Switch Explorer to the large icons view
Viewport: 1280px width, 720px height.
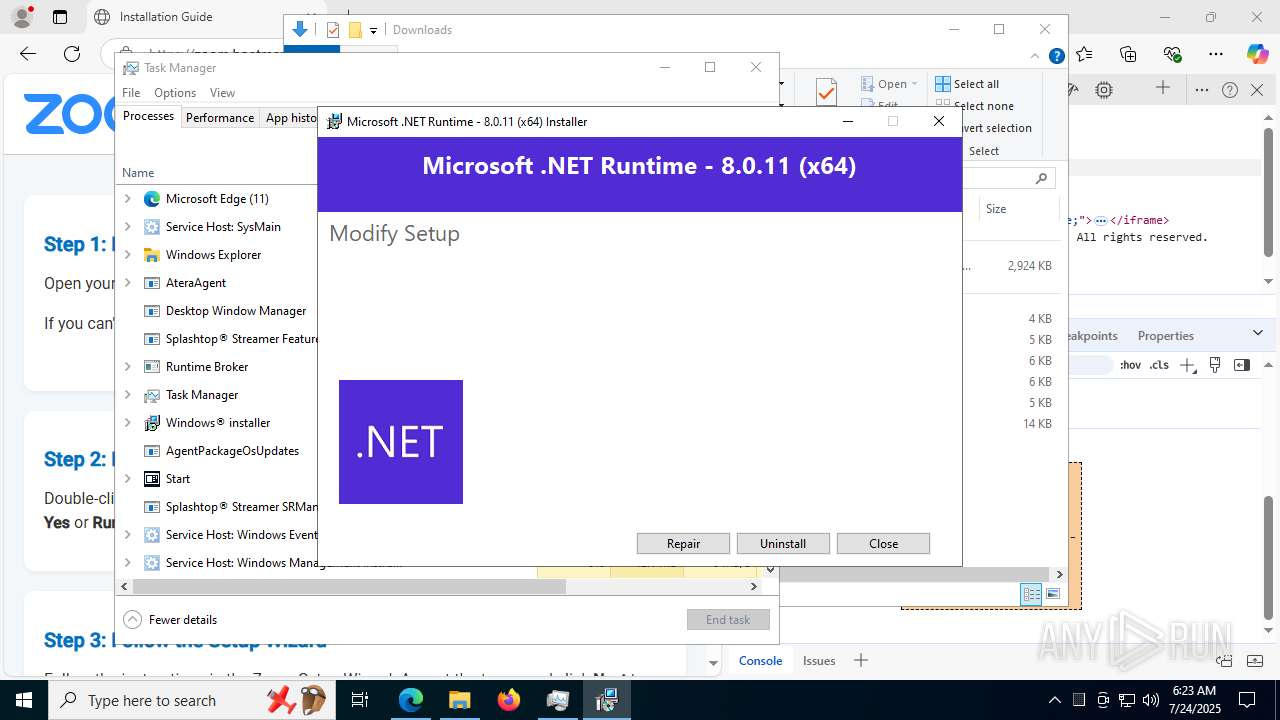1052,594
